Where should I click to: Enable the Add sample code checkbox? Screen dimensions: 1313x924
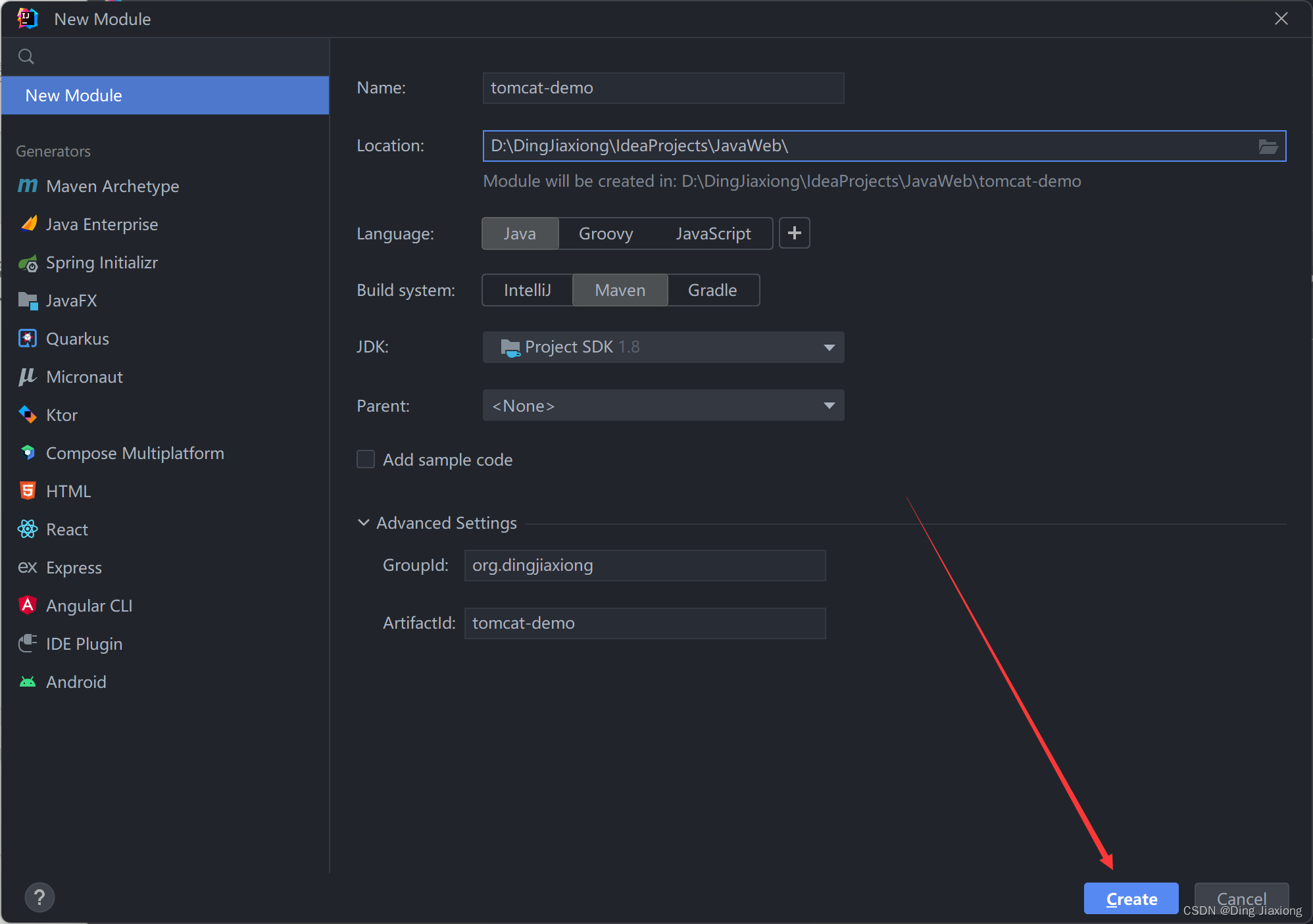point(366,459)
